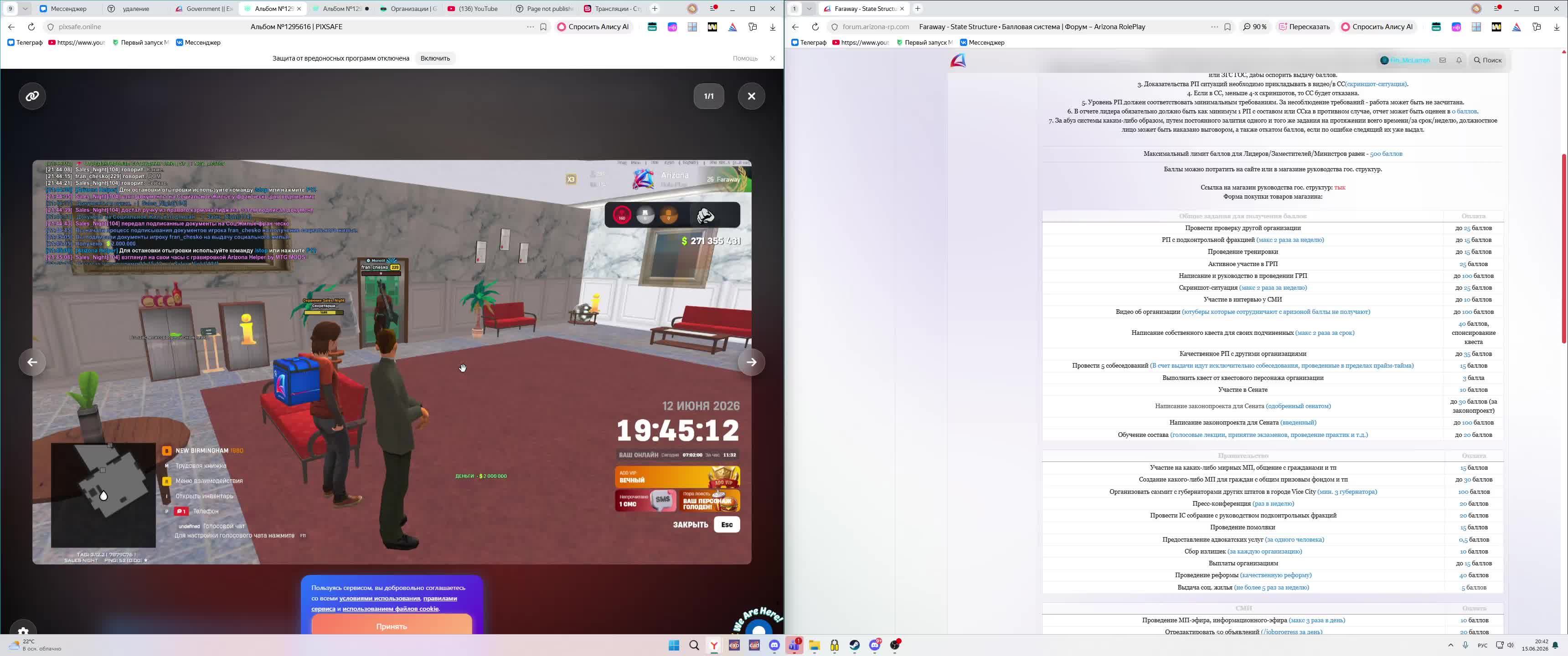The height and width of the screenshot is (656, 1568).
Task: Click Спросить Алису AI in left browser
Action: (x=593, y=27)
